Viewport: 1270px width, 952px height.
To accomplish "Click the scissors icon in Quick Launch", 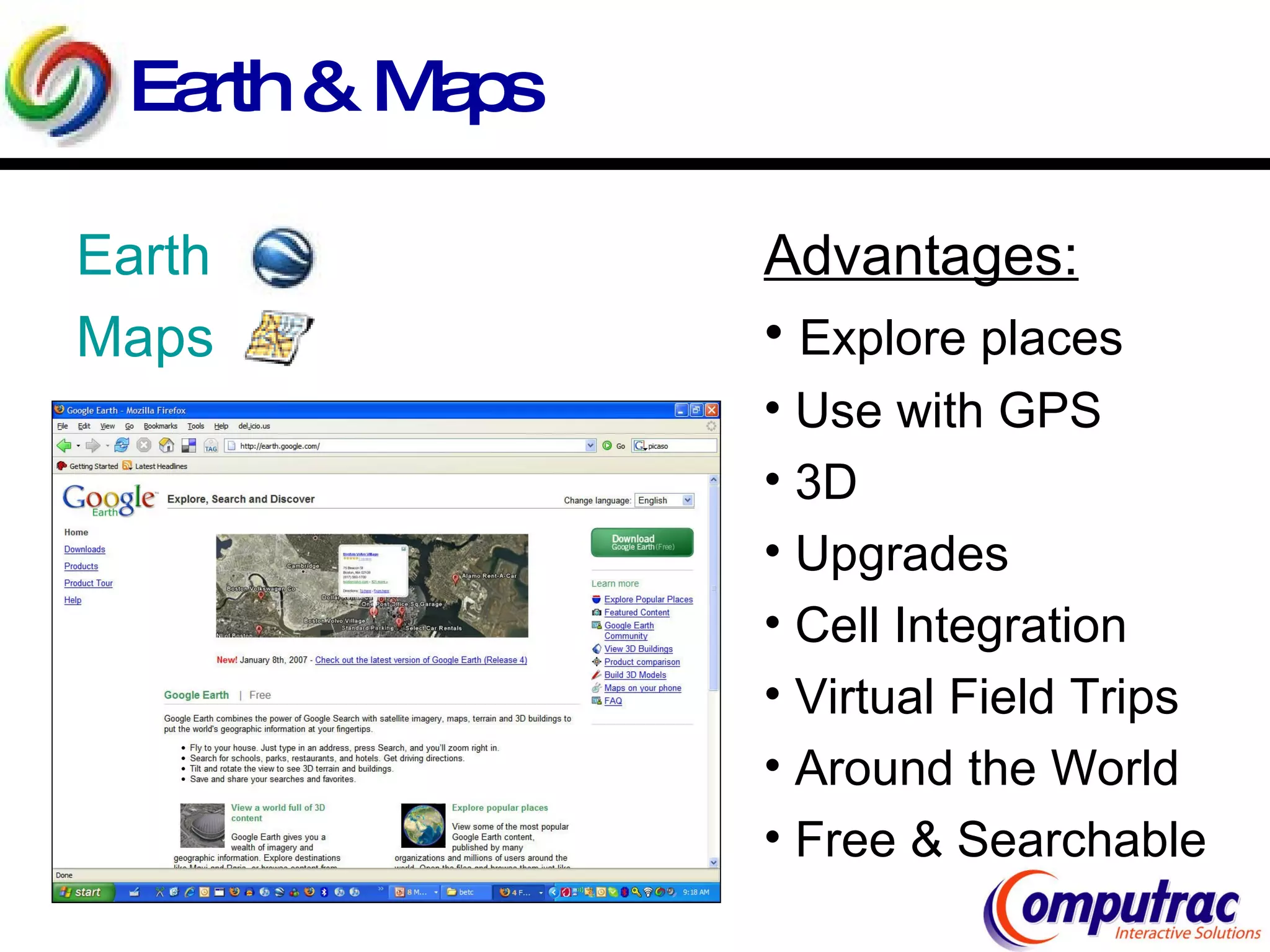I will pyautogui.click(x=159, y=892).
